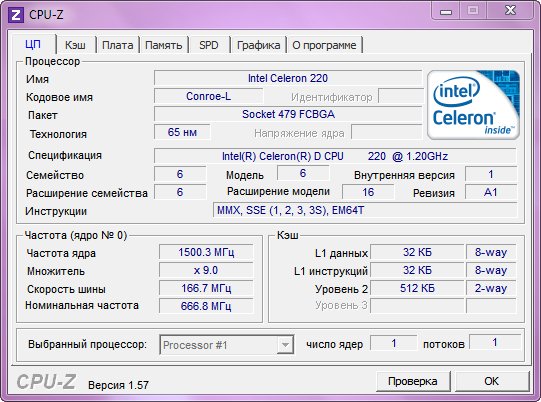Click the empty Идентификатор field
The width and height of the screenshot is (541, 402).
(x=401, y=96)
